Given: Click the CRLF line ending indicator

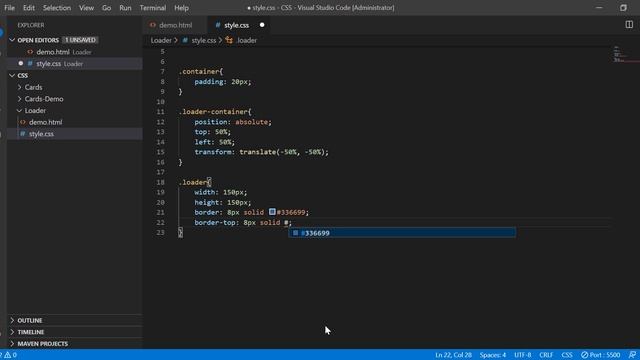Looking at the screenshot, I should click(546, 355).
